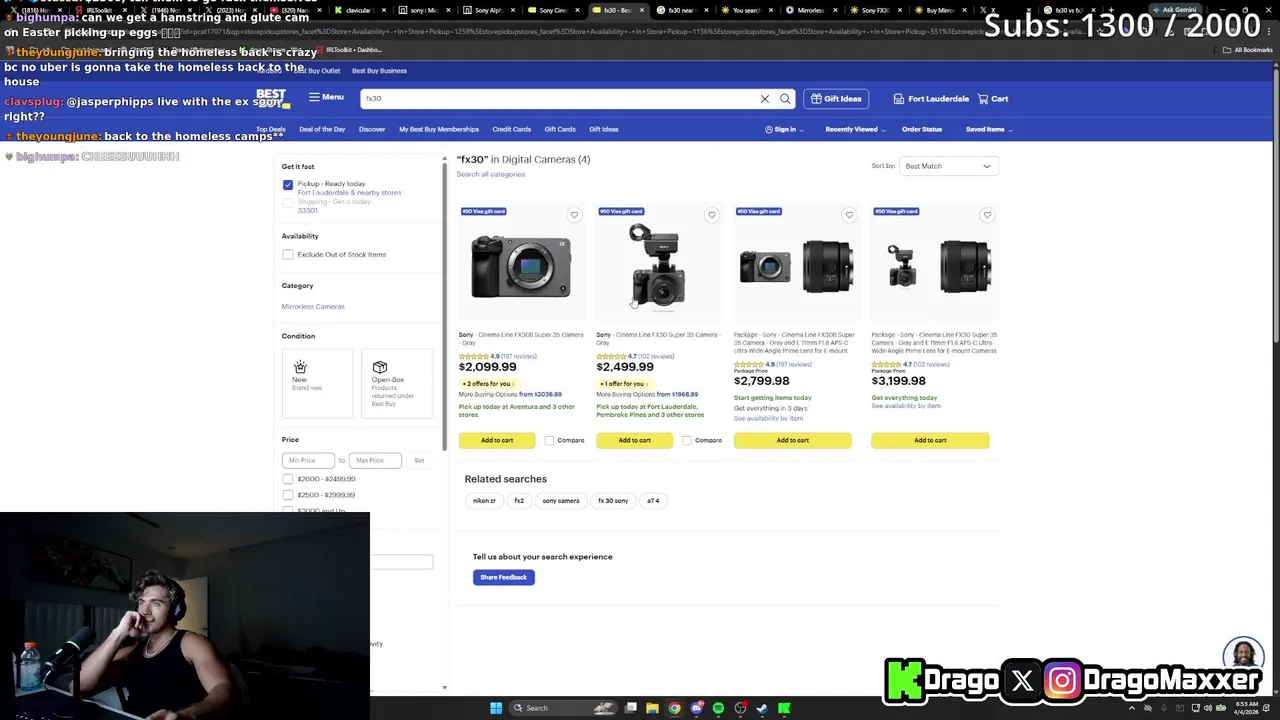This screenshot has width=1280, height=720.
Task: Check the $2000 - $2499.99 price filter
Action: click(288, 479)
